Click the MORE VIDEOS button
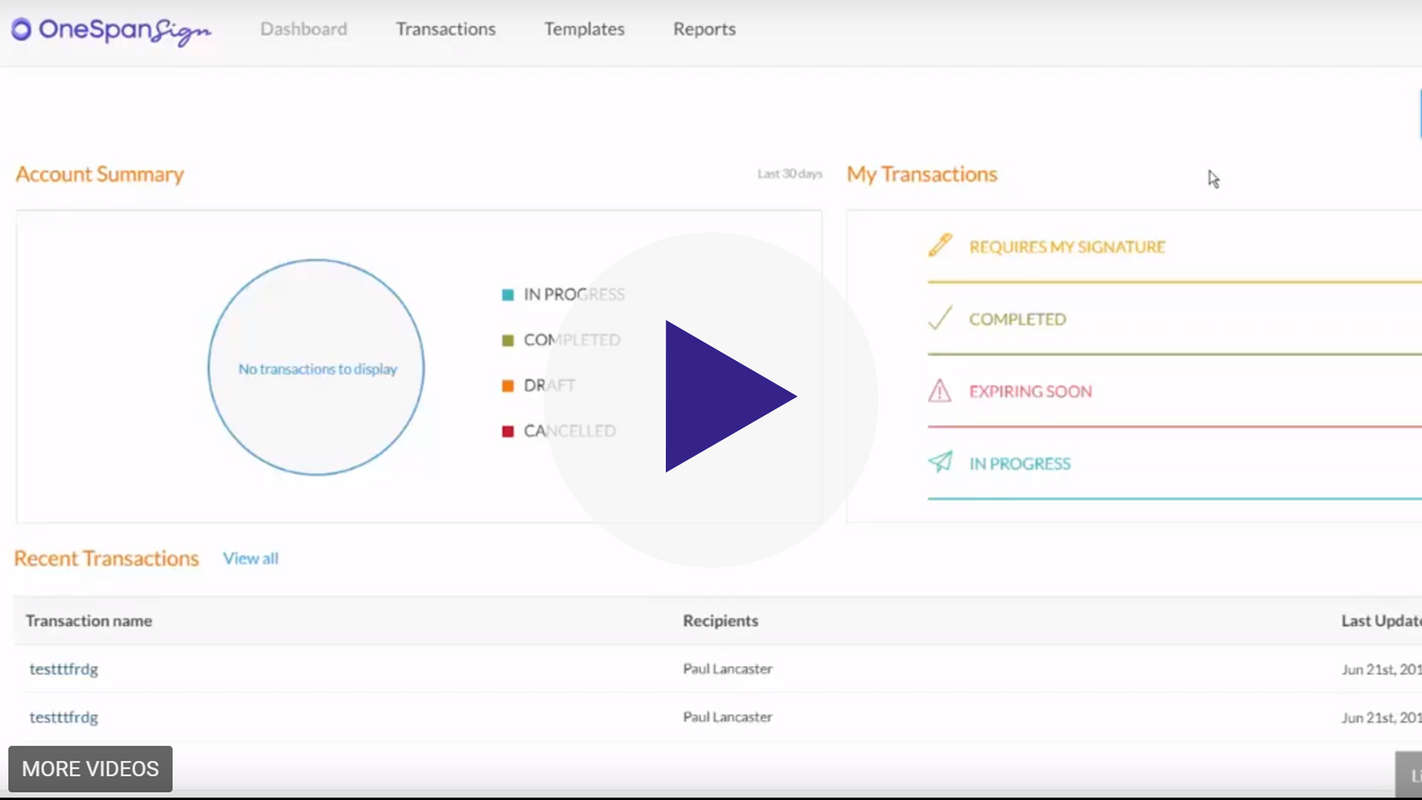Viewport: 1422px width, 800px height. click(90, 769)
